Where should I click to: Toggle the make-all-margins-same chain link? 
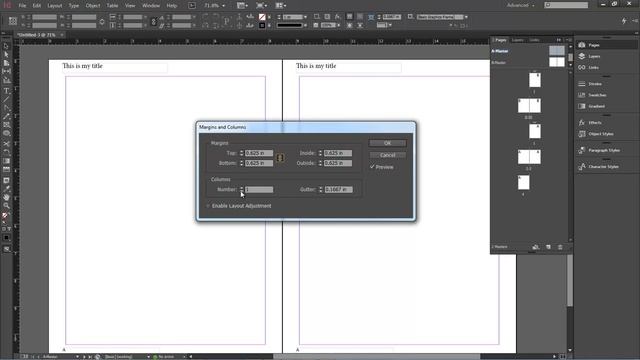click(x=280, y=158)
